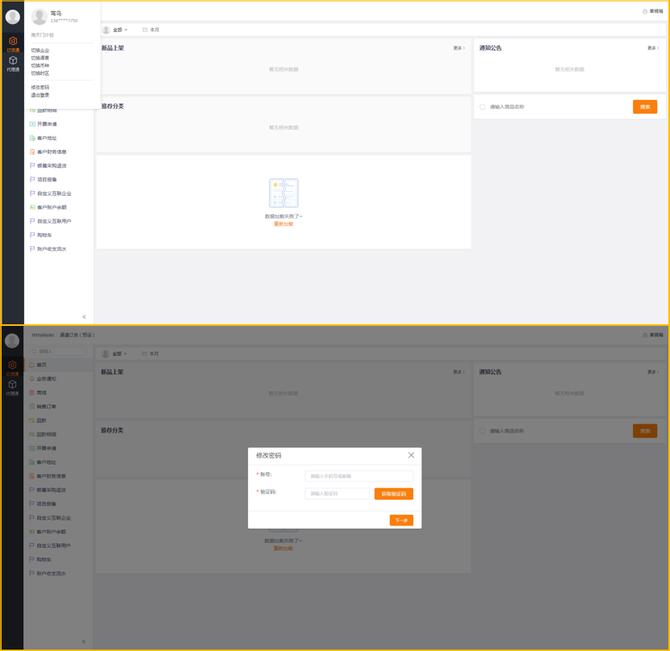Choose 退出登录 in the profile menu

tap(40, 94)
